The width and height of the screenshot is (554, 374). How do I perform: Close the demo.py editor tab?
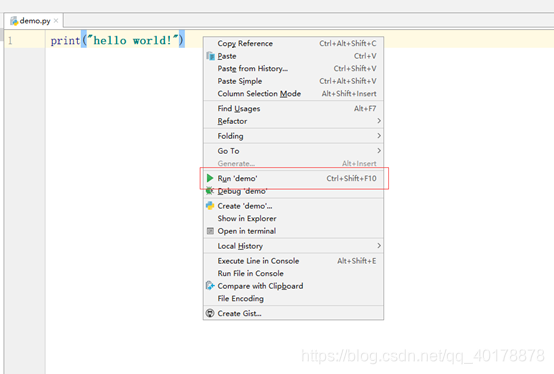tap(56, 21)
